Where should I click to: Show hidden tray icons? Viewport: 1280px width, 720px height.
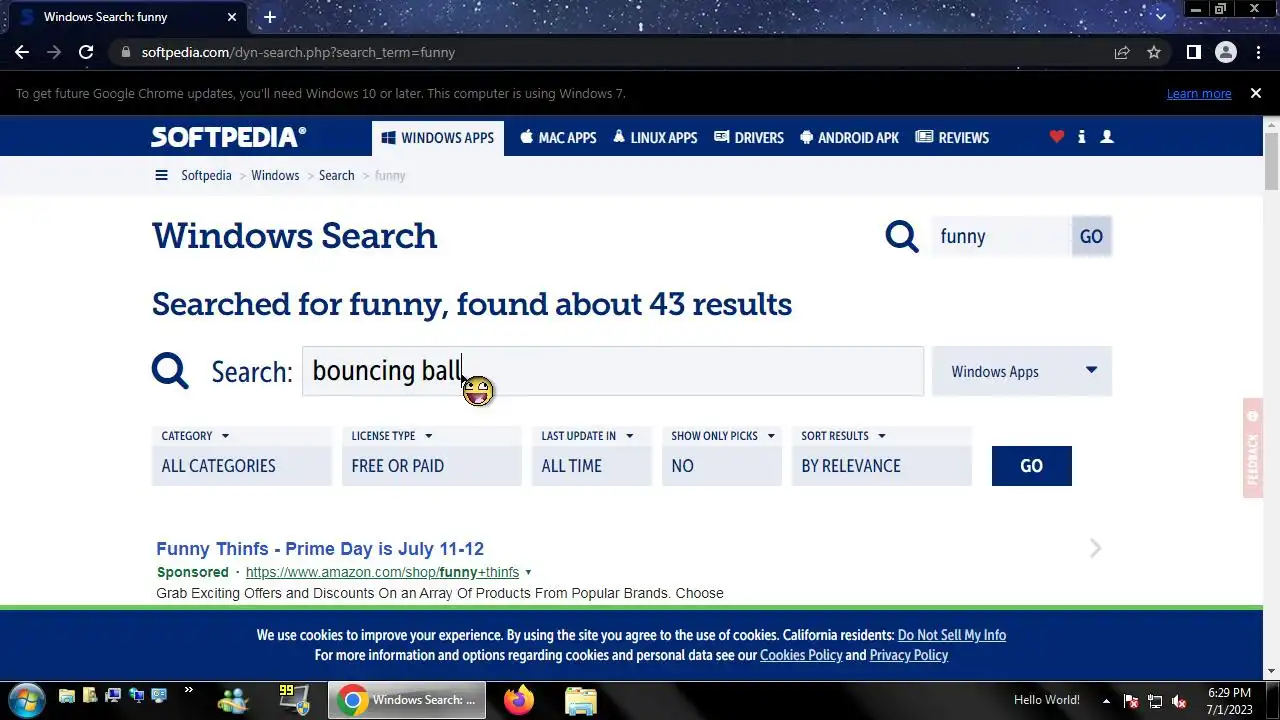point(1106,700)
